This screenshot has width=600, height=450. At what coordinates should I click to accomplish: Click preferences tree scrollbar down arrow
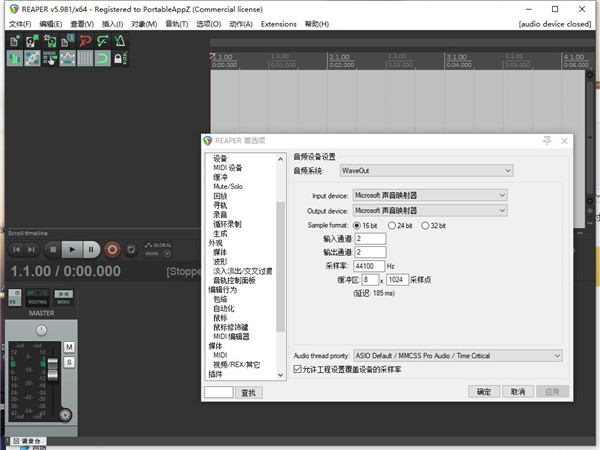[x=280, y=375]
